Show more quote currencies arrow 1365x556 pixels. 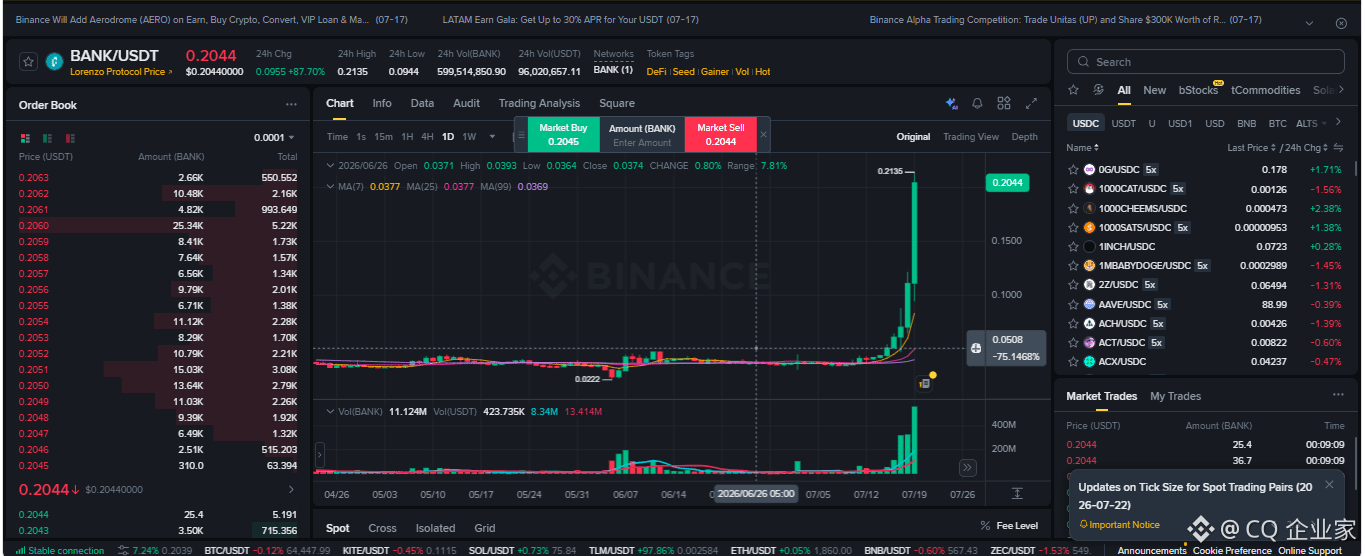point(1338,123)
